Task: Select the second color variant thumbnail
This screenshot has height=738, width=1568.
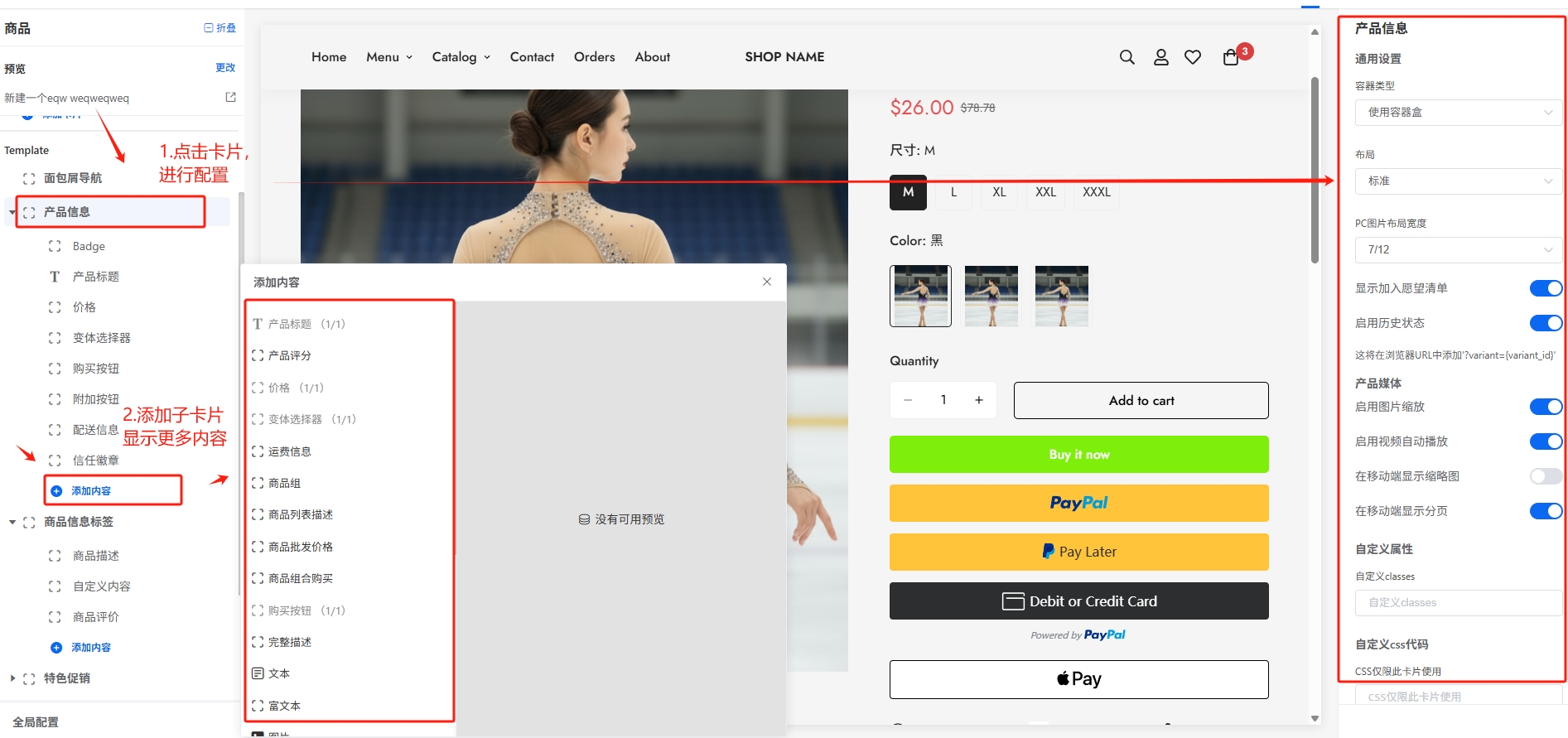Action: 991,297
